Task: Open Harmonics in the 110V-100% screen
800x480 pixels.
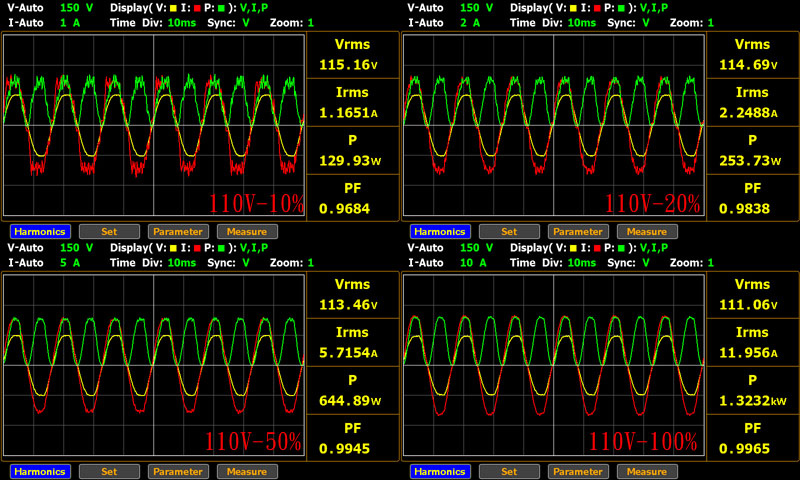Action: pos(440,471)
